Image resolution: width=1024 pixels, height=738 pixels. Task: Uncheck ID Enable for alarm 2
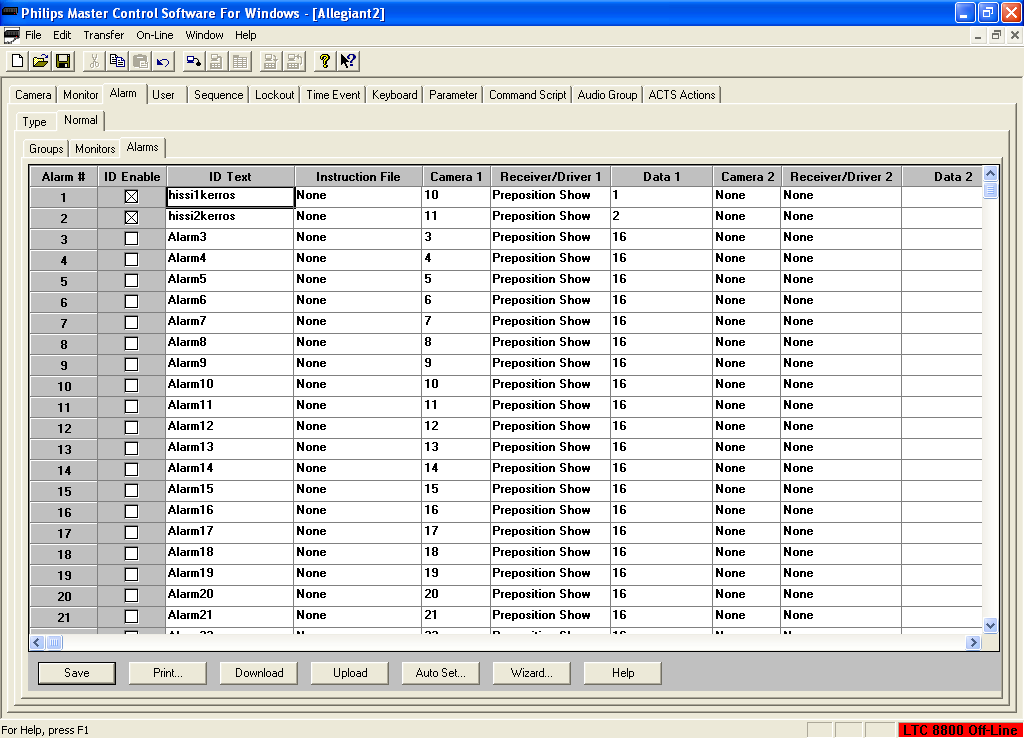(x=131, y=217)
